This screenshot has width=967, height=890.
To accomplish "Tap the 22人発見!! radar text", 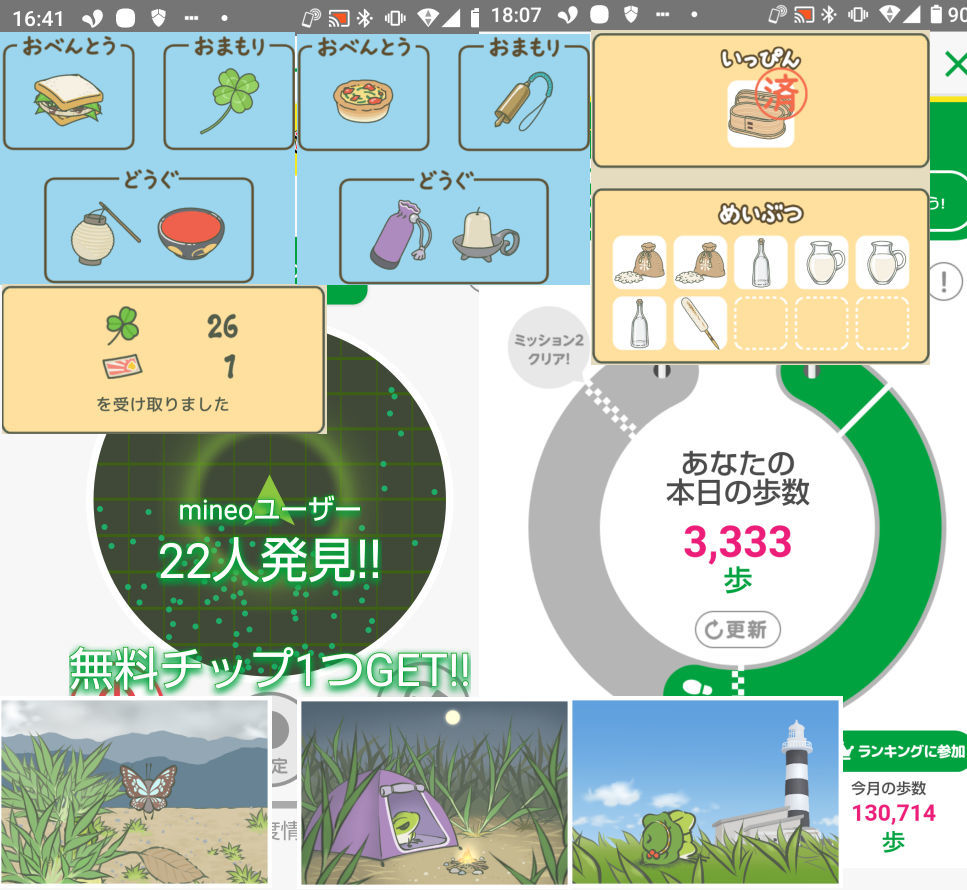I will 269,560.
